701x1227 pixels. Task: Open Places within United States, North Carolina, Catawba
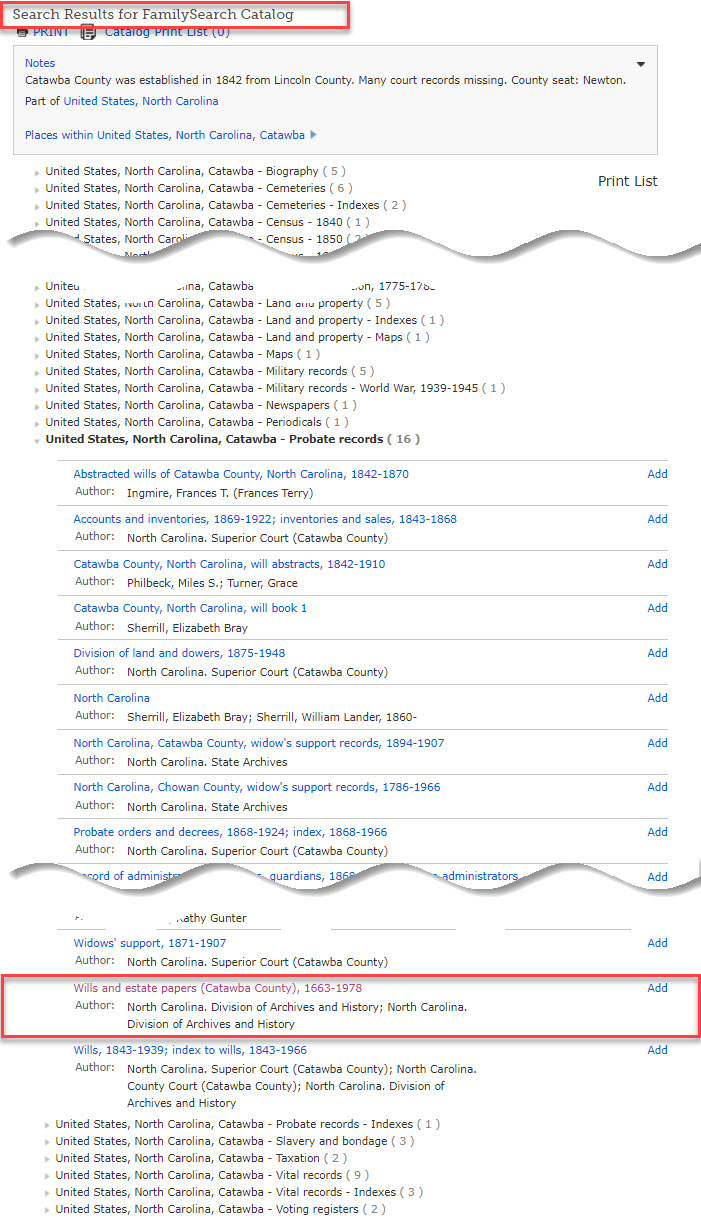click(x=165, y=135)
